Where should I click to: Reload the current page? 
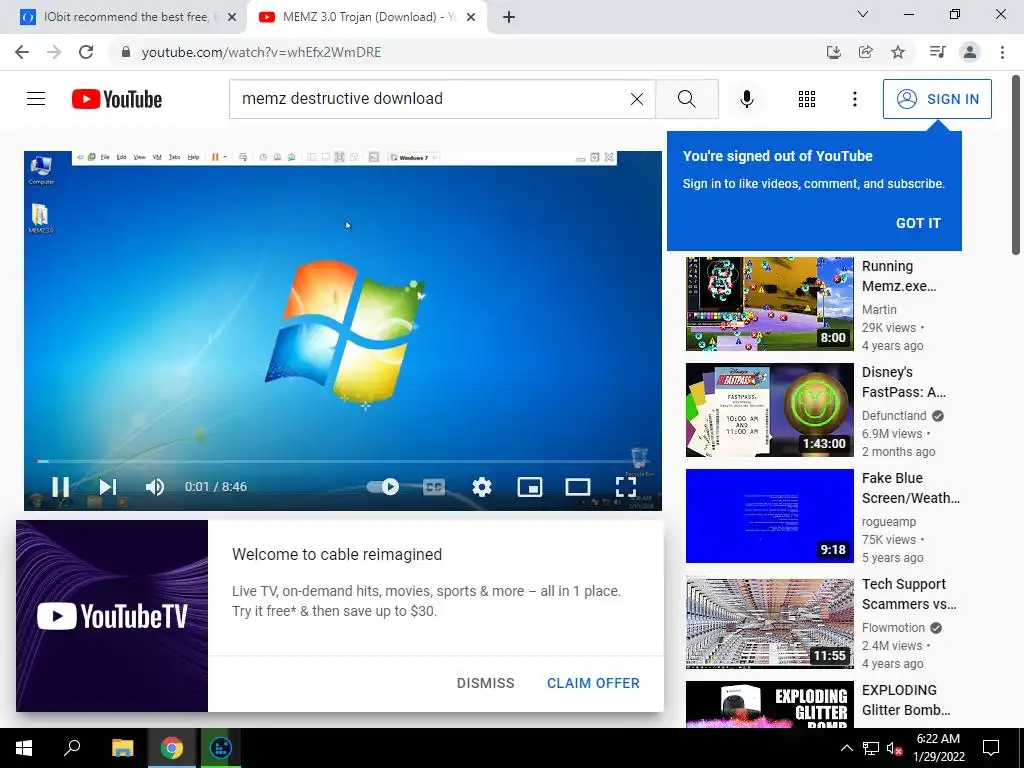tap(86, 52)
